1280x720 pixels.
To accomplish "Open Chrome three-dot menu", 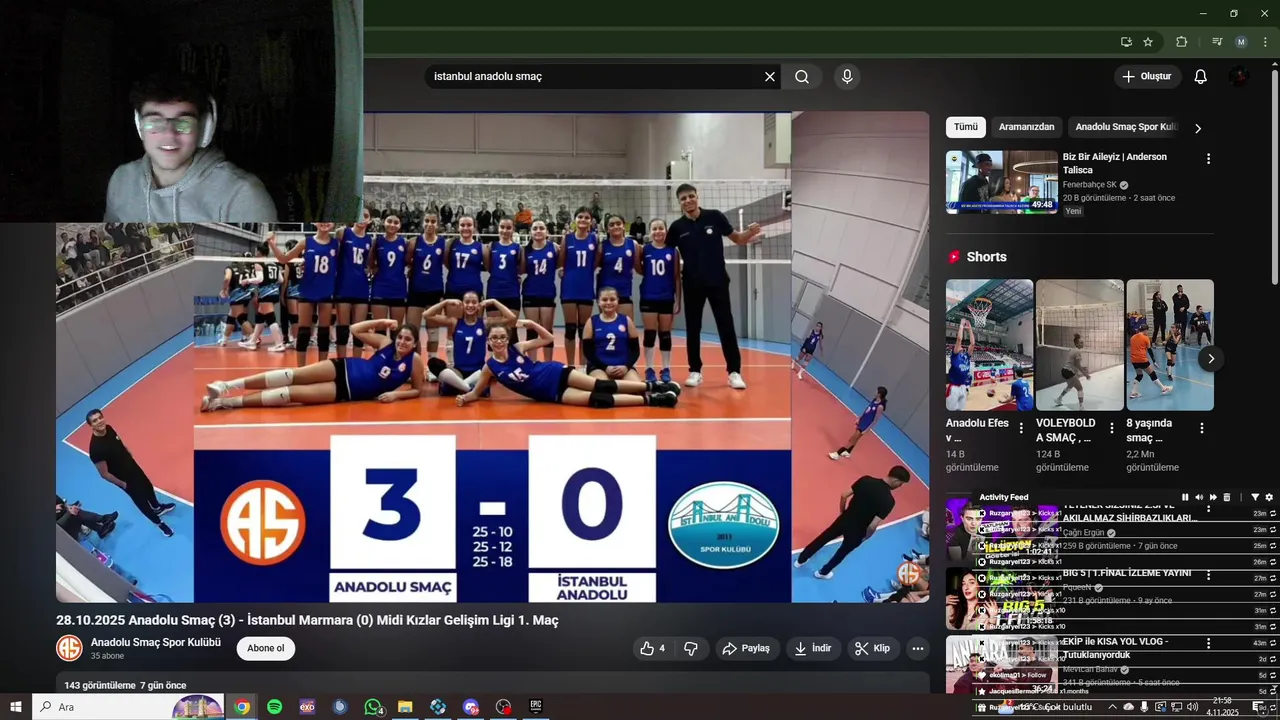I will [x=1265, y=42].
